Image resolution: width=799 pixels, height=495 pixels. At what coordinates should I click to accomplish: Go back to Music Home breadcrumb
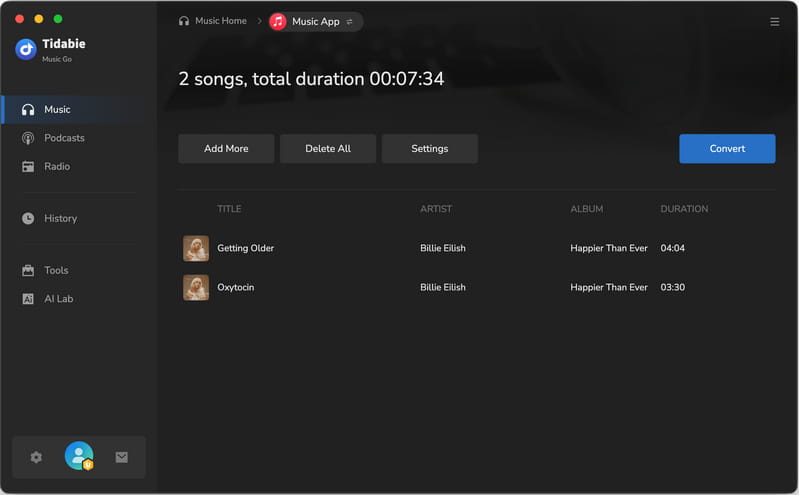(x=221, y=21)
